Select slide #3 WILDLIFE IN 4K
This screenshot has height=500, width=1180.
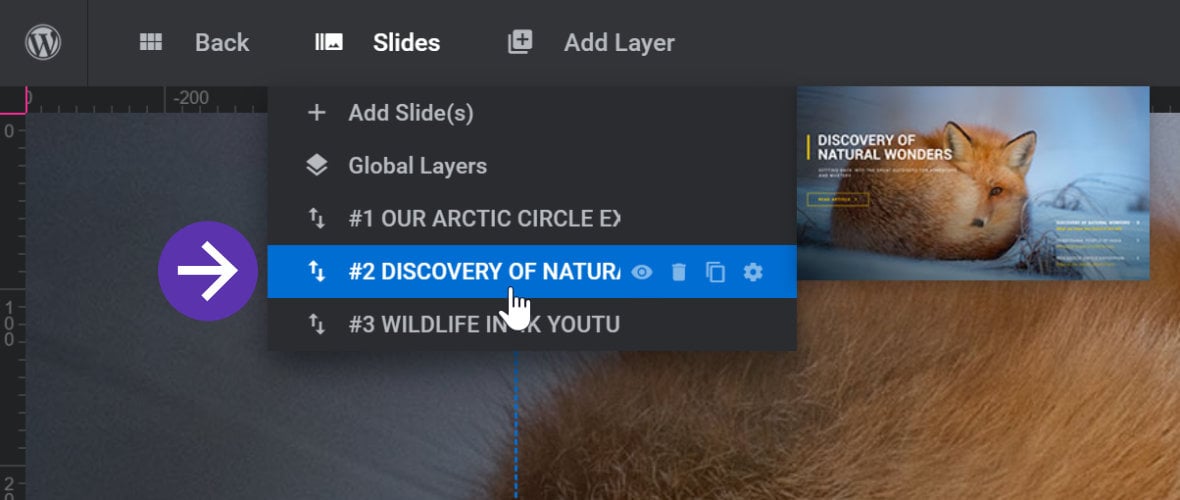tap(484, 324)
